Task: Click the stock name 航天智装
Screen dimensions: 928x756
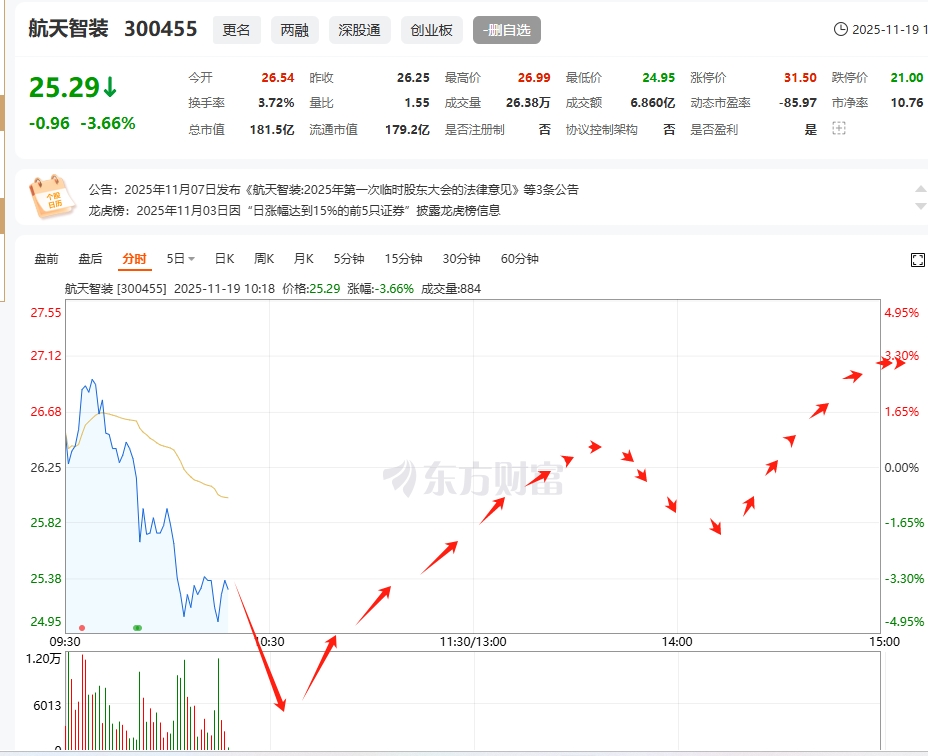Action: coord(69,28)
